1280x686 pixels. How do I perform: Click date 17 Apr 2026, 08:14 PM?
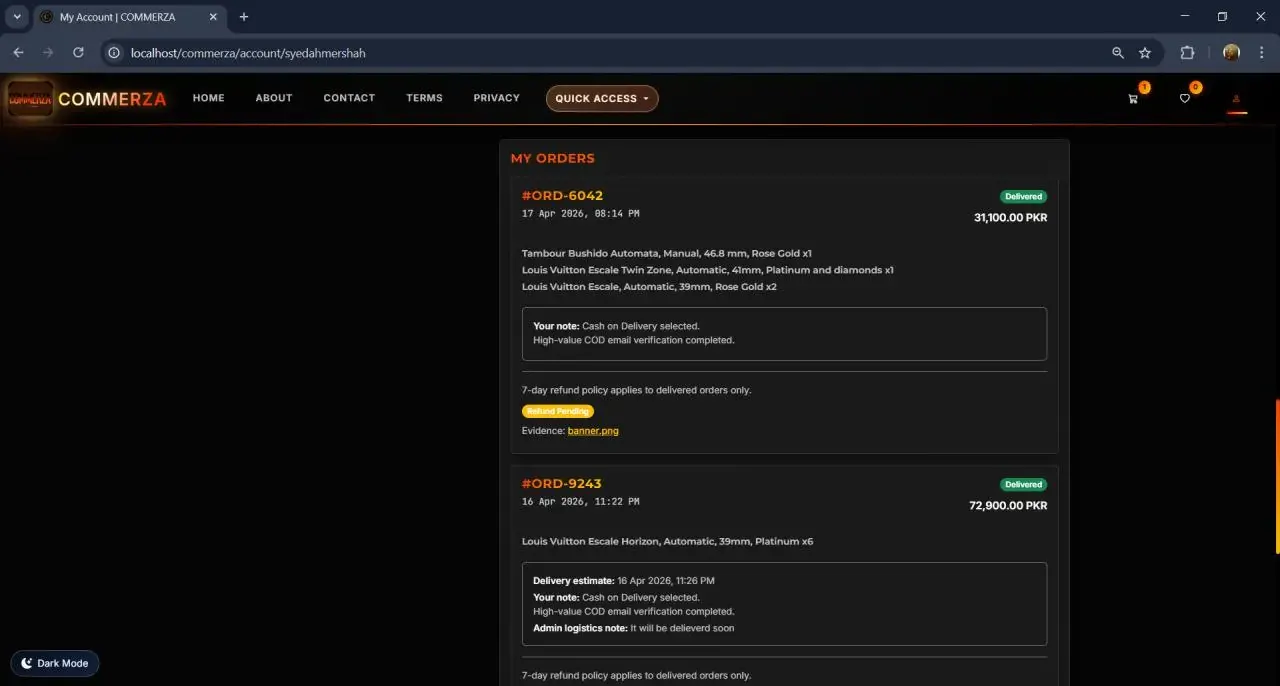pos(580,214)
